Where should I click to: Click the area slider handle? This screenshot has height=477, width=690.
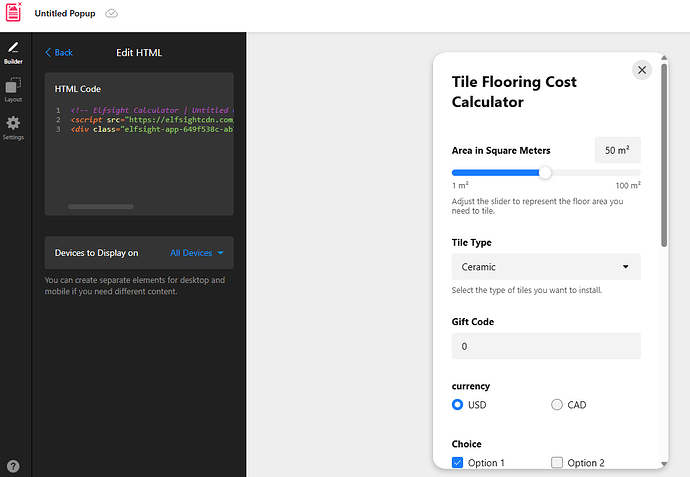(545, 172)
